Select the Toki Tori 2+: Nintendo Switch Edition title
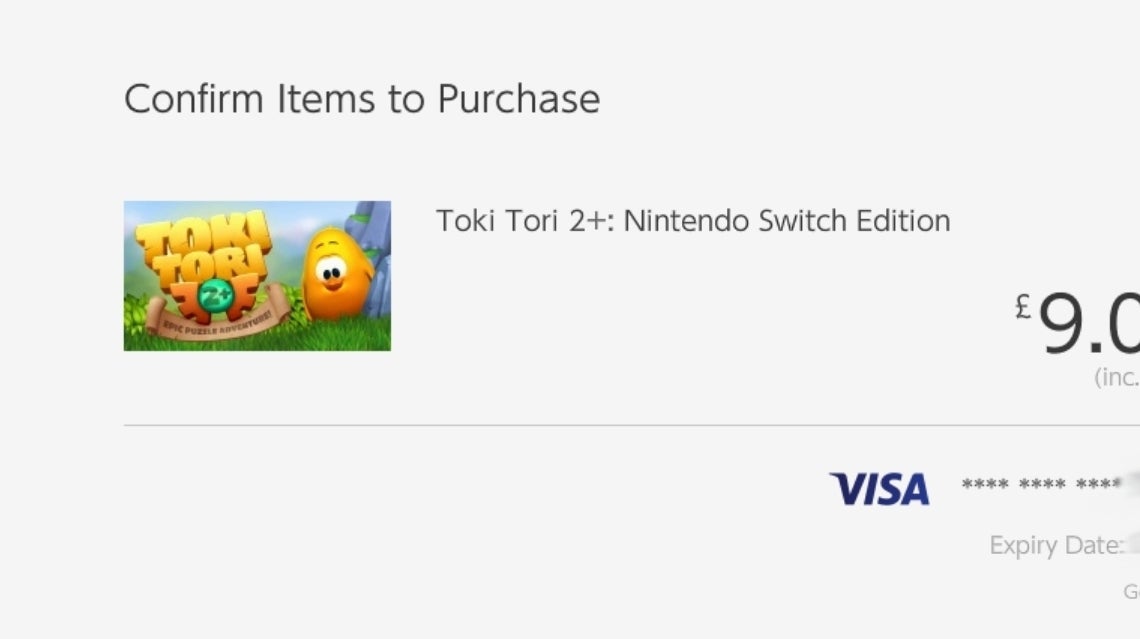The width and height of the screenshot is (1140, 639). (x=692, y=221)
